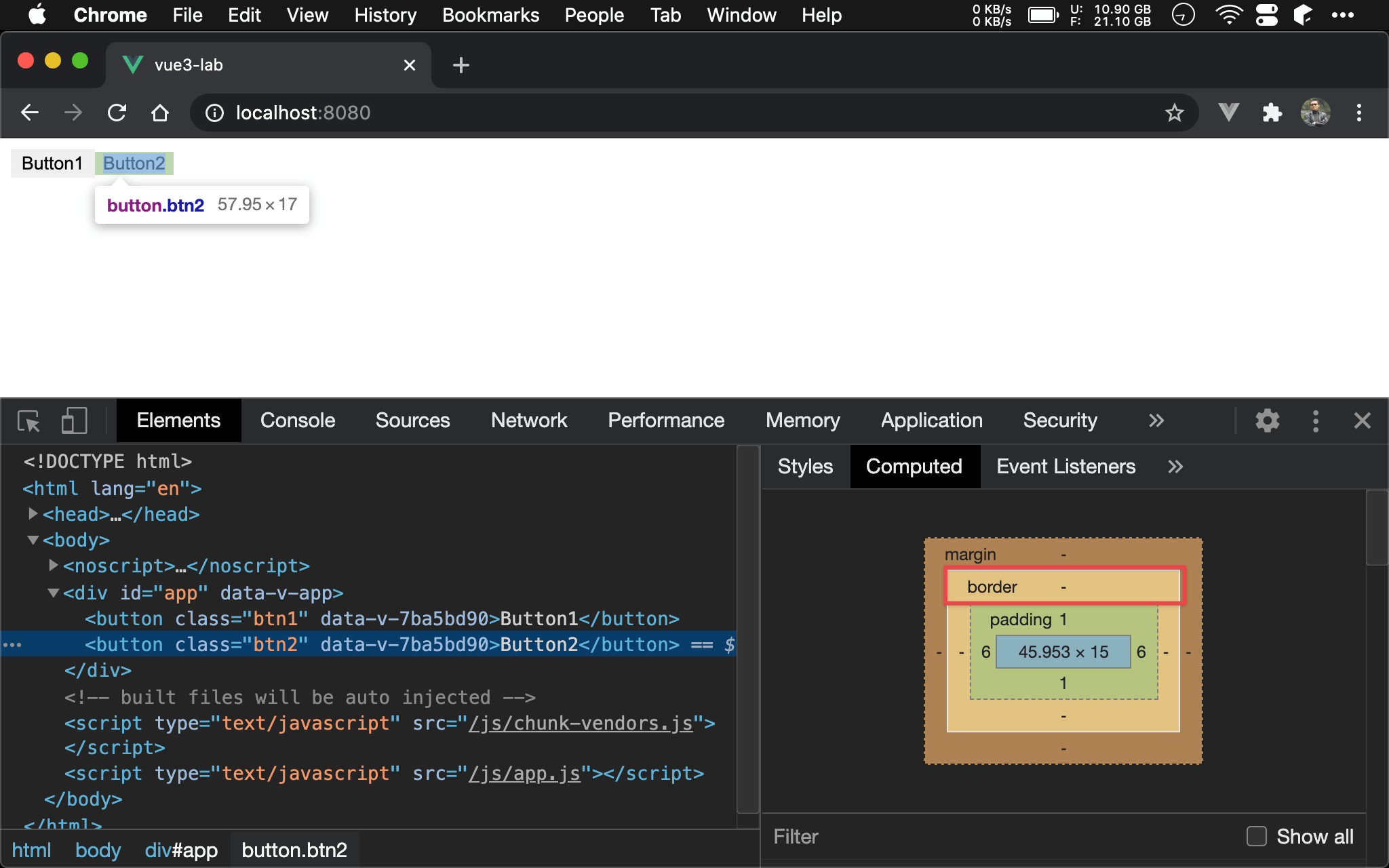The width and height of the screenshot is (1389, 868).
Task: Open the Styles pane tab
Action: (805, 467)
